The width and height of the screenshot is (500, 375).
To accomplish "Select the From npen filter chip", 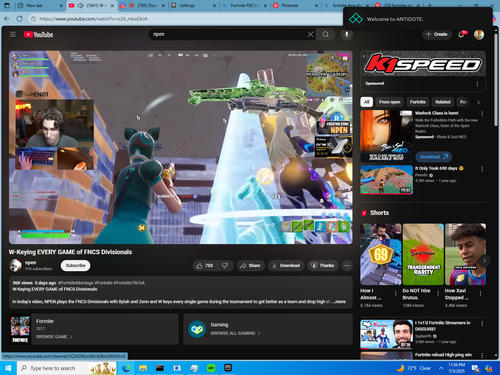I will click(x=390, y=102).
